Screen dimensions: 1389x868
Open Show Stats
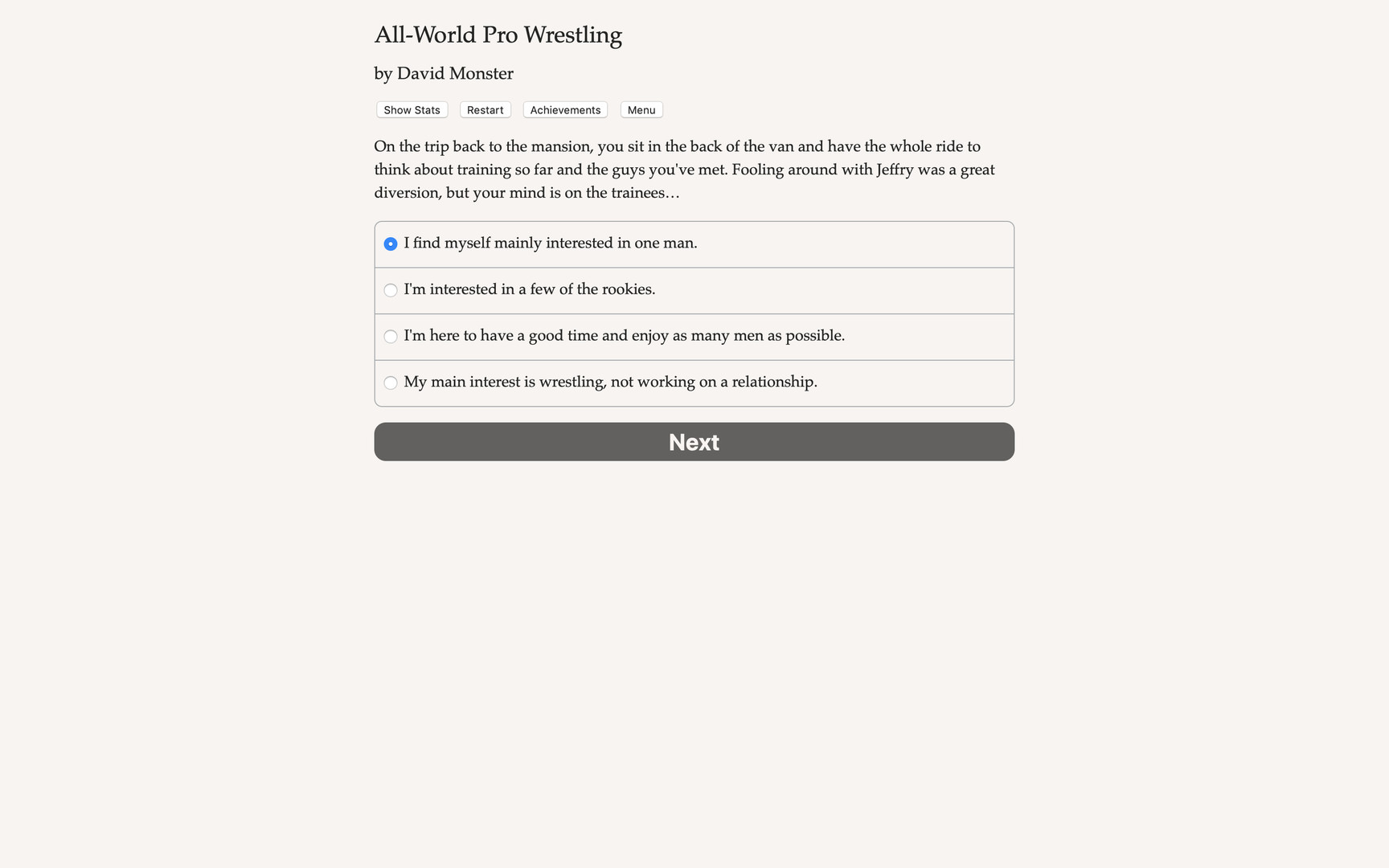(x=411, y=109)
